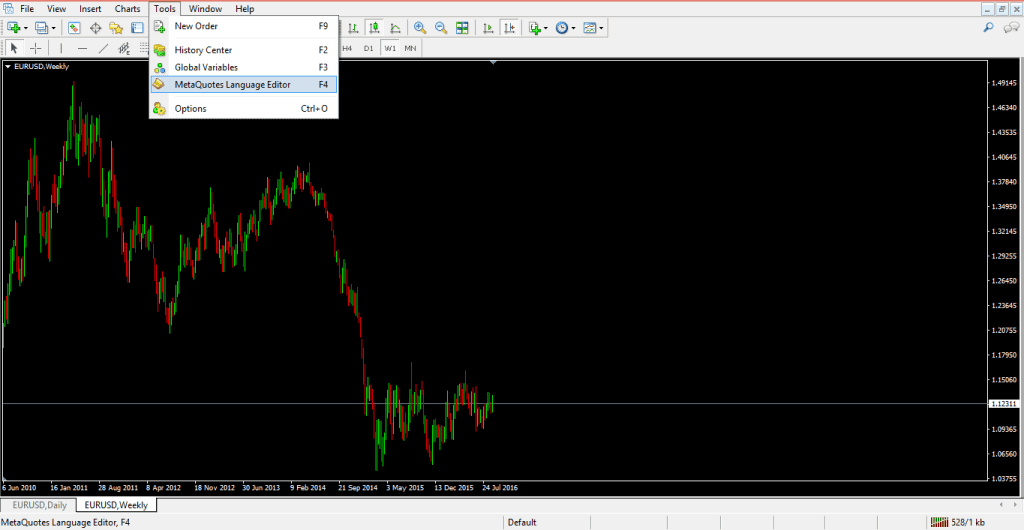Switch to the EURUSD,Daily chart tab
Image resolution: width=1024 pixels, height=530 pixels.
pos(39,505)
